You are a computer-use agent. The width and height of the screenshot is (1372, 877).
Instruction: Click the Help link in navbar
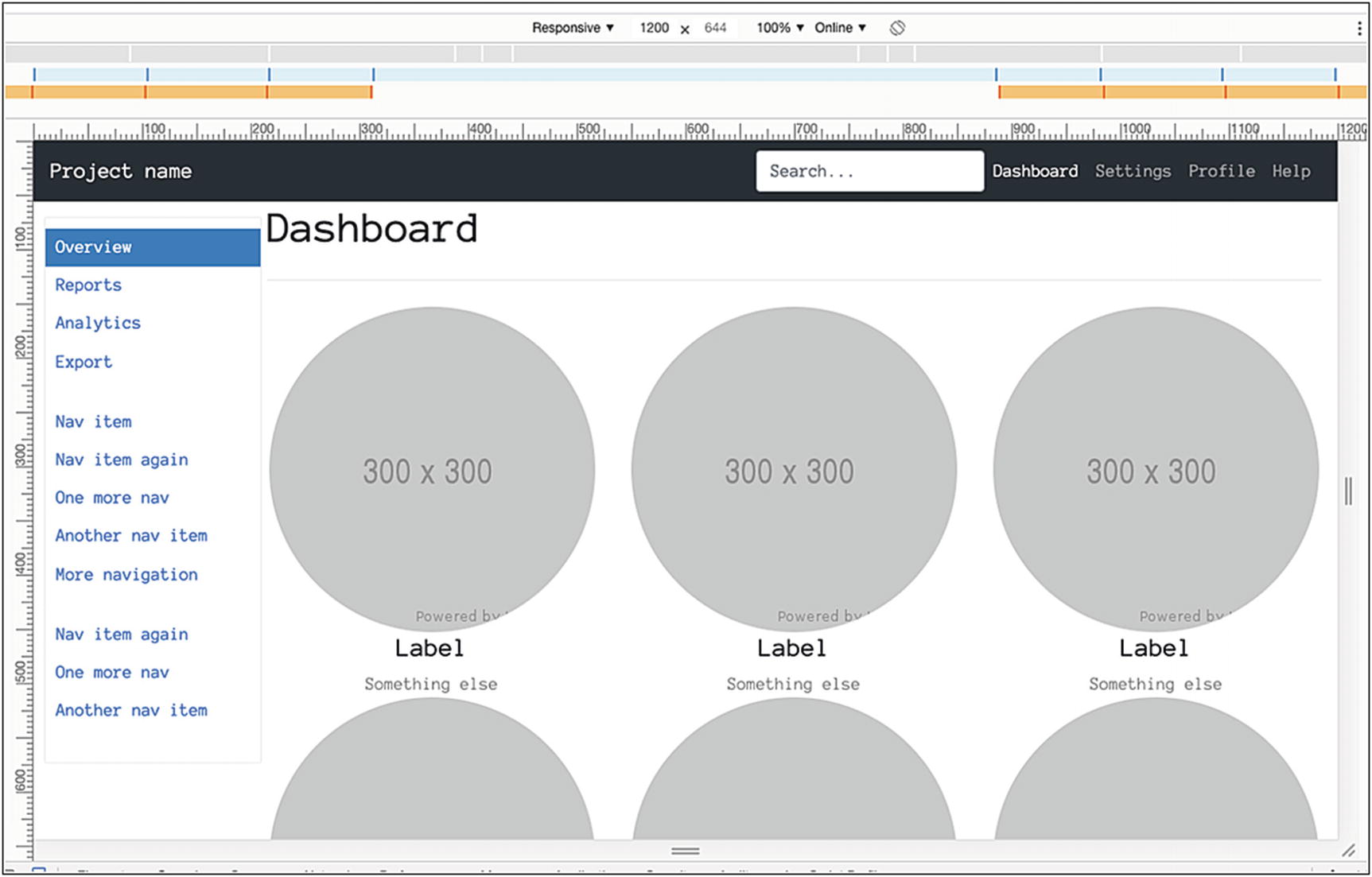pyautogui.click(x=1291, y=171)
